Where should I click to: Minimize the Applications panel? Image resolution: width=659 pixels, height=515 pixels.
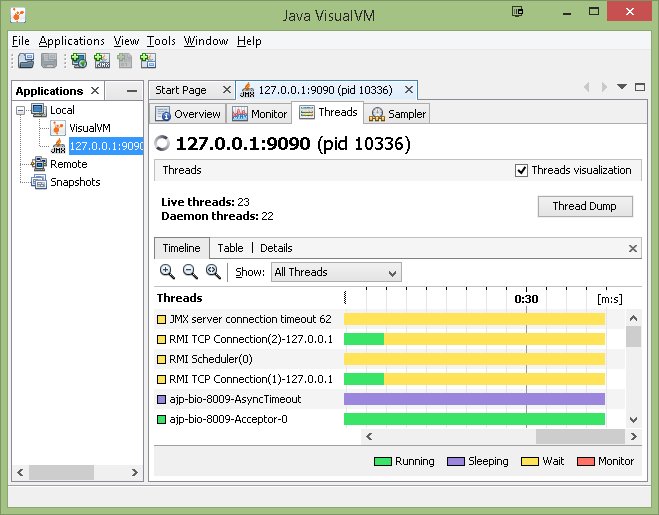click(x=132, y=91)
